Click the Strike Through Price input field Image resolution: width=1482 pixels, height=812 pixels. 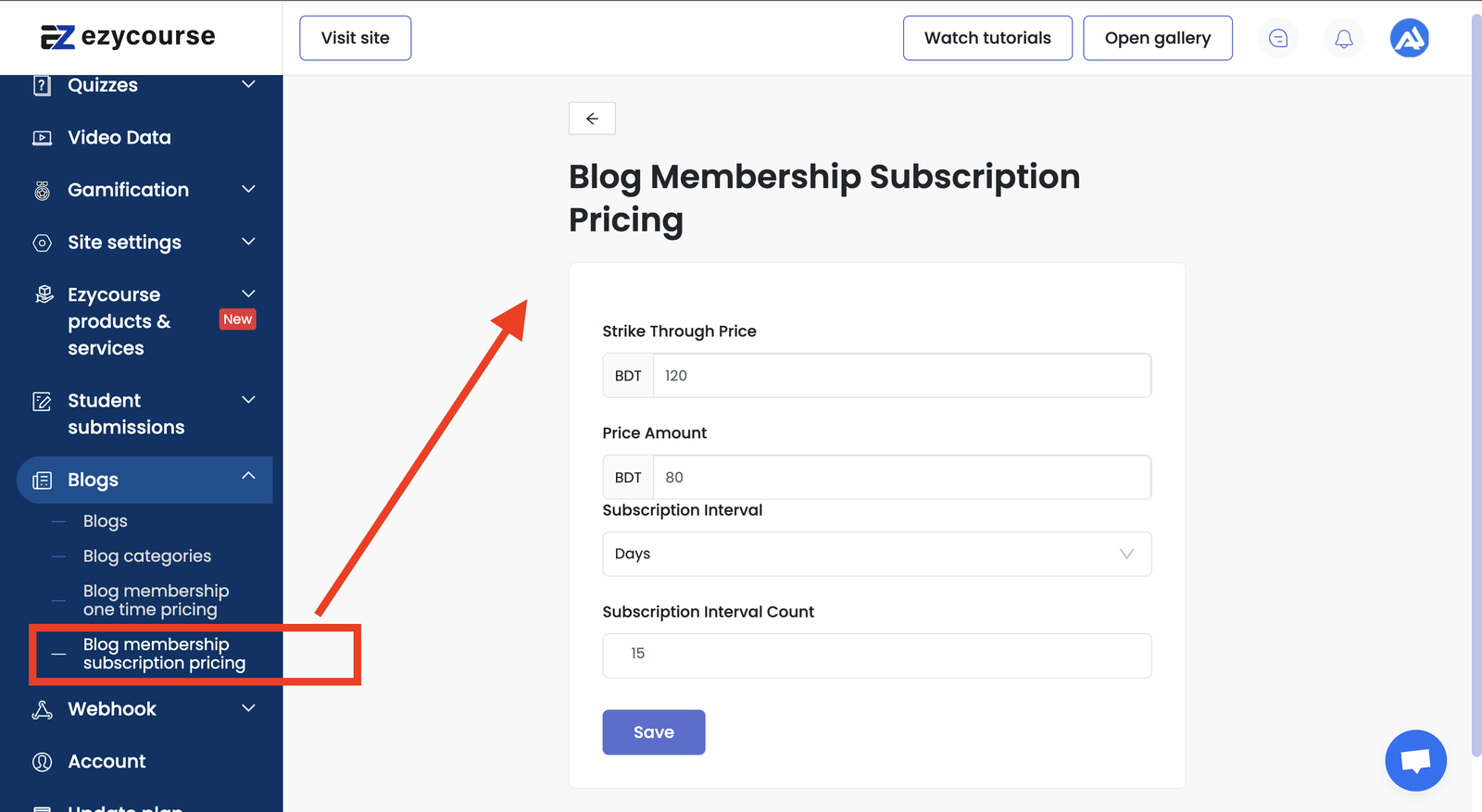point(901,376)
